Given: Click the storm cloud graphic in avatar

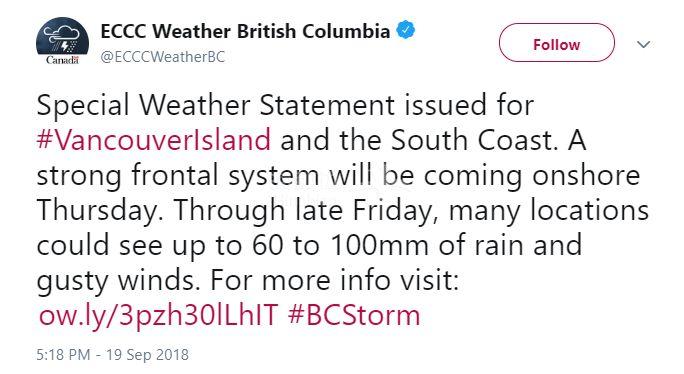Looking at the screenshot, I should (62, 37).
